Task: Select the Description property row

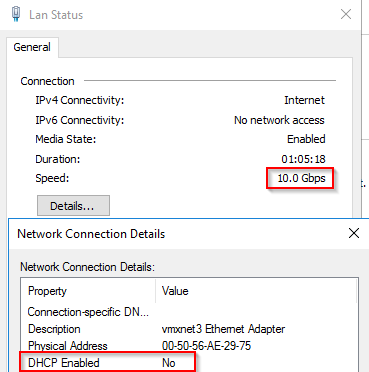Action: point(189,329)
